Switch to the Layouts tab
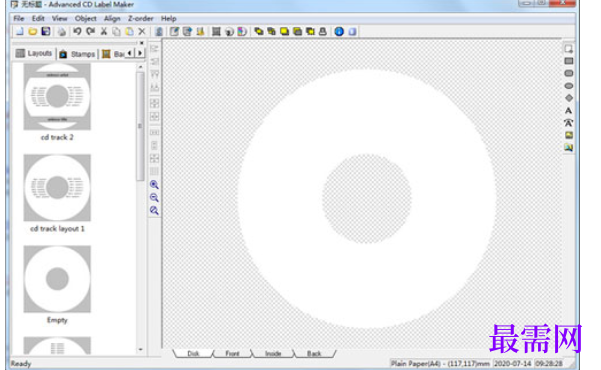 point(34,53)
